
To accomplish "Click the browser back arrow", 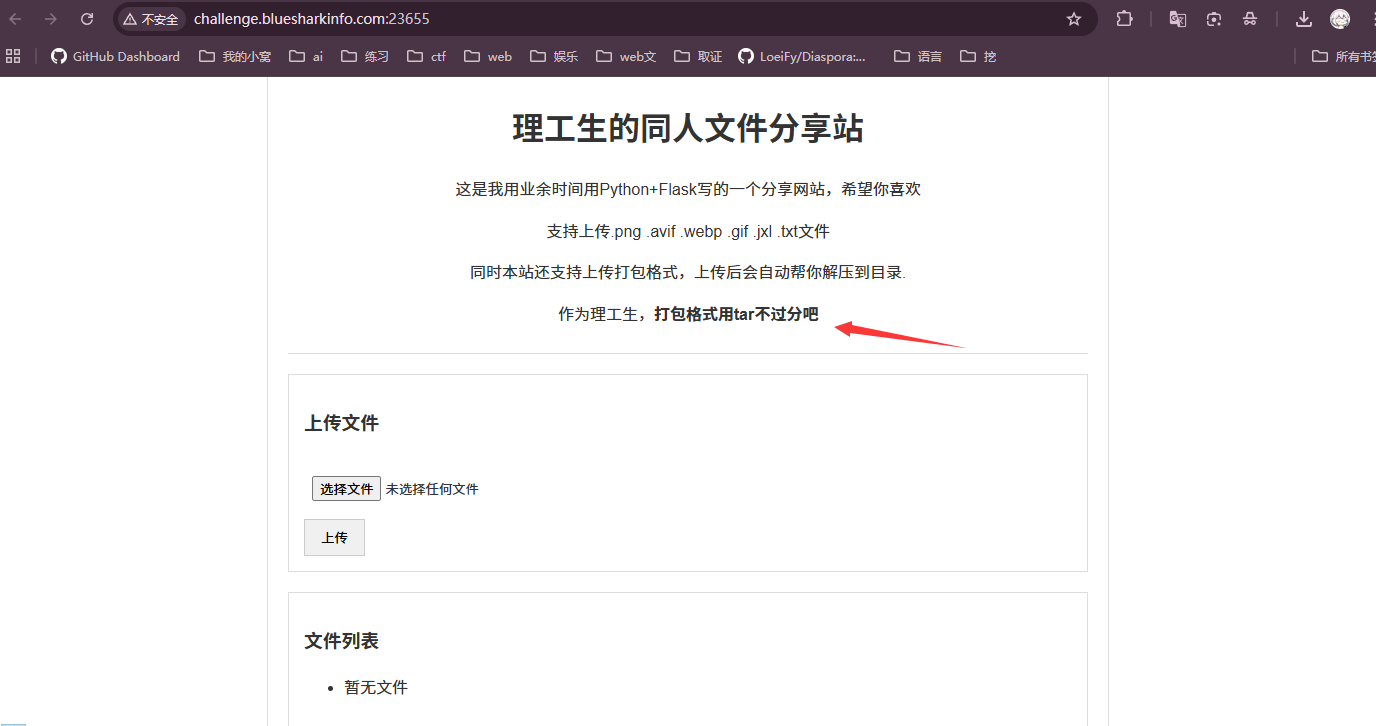I will (x=16, y=19).
